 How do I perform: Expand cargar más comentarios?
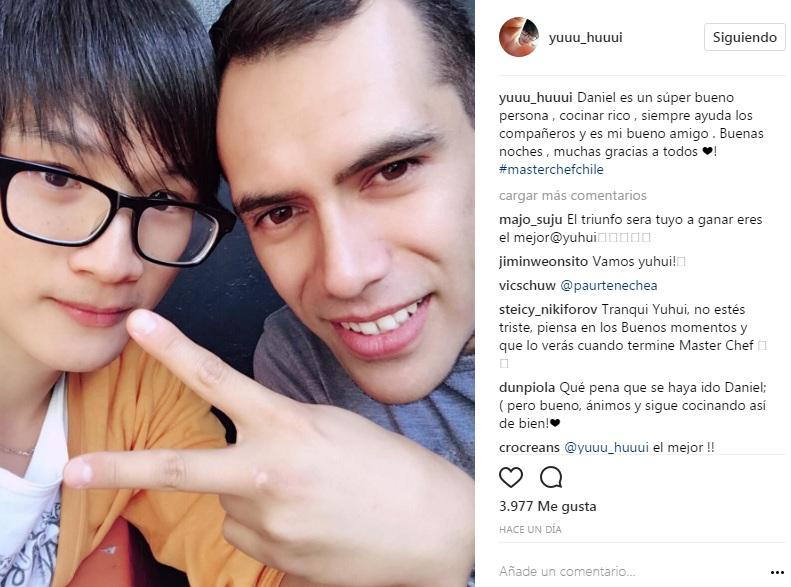point(573,196)
